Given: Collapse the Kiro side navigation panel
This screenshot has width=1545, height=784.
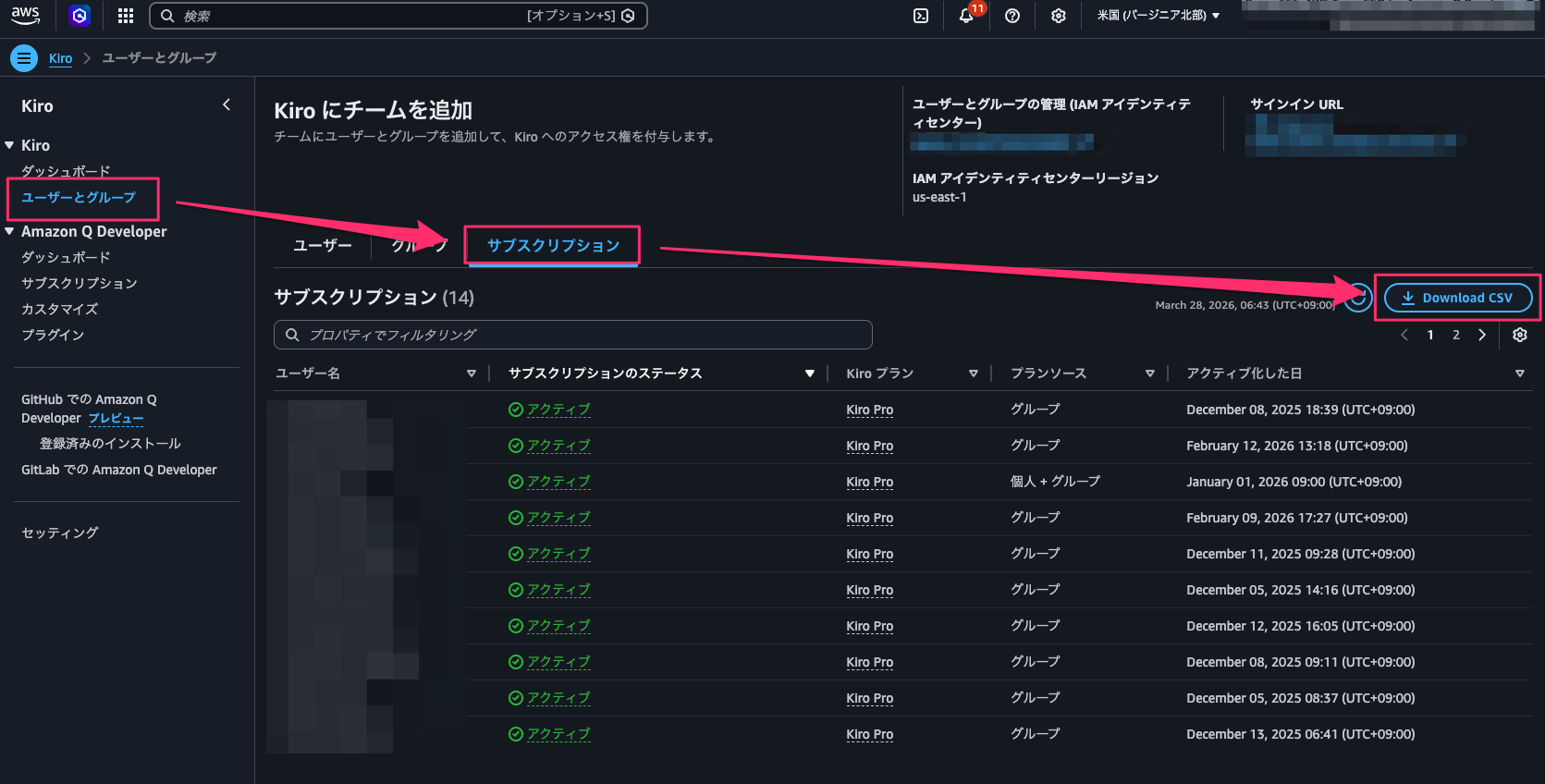Looking at the screenshot, I should click(227, 105).
